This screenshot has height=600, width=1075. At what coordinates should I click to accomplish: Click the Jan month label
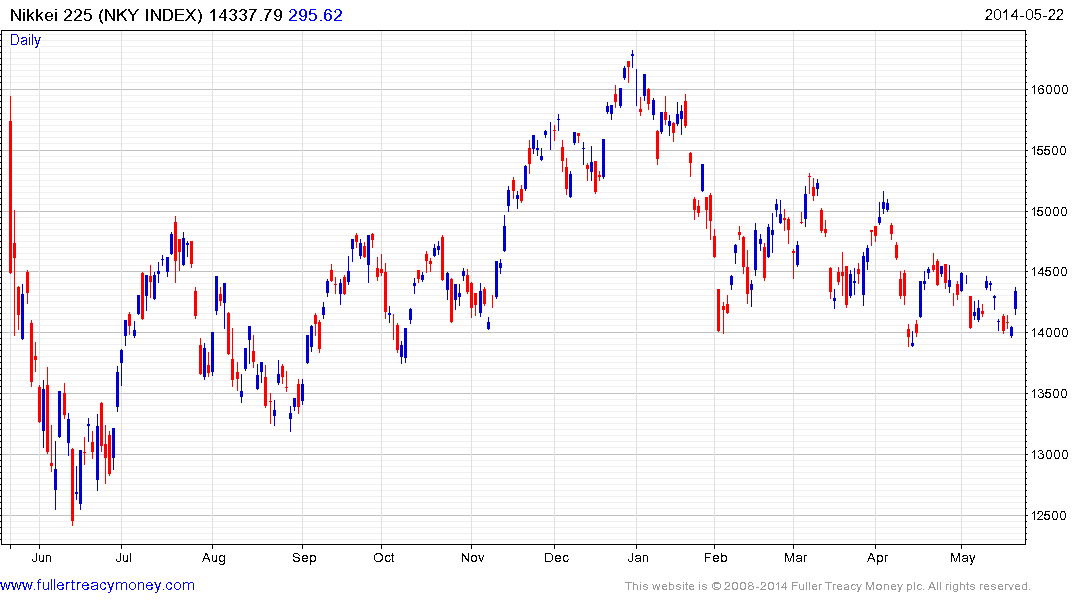click(638, 557)
